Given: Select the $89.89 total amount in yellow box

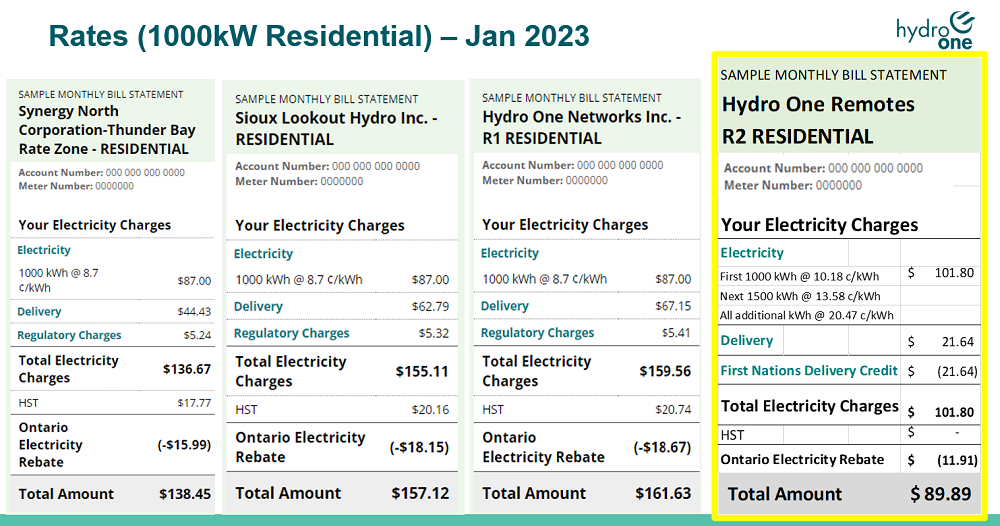Looking at the screenshot, I should (940, 494).
